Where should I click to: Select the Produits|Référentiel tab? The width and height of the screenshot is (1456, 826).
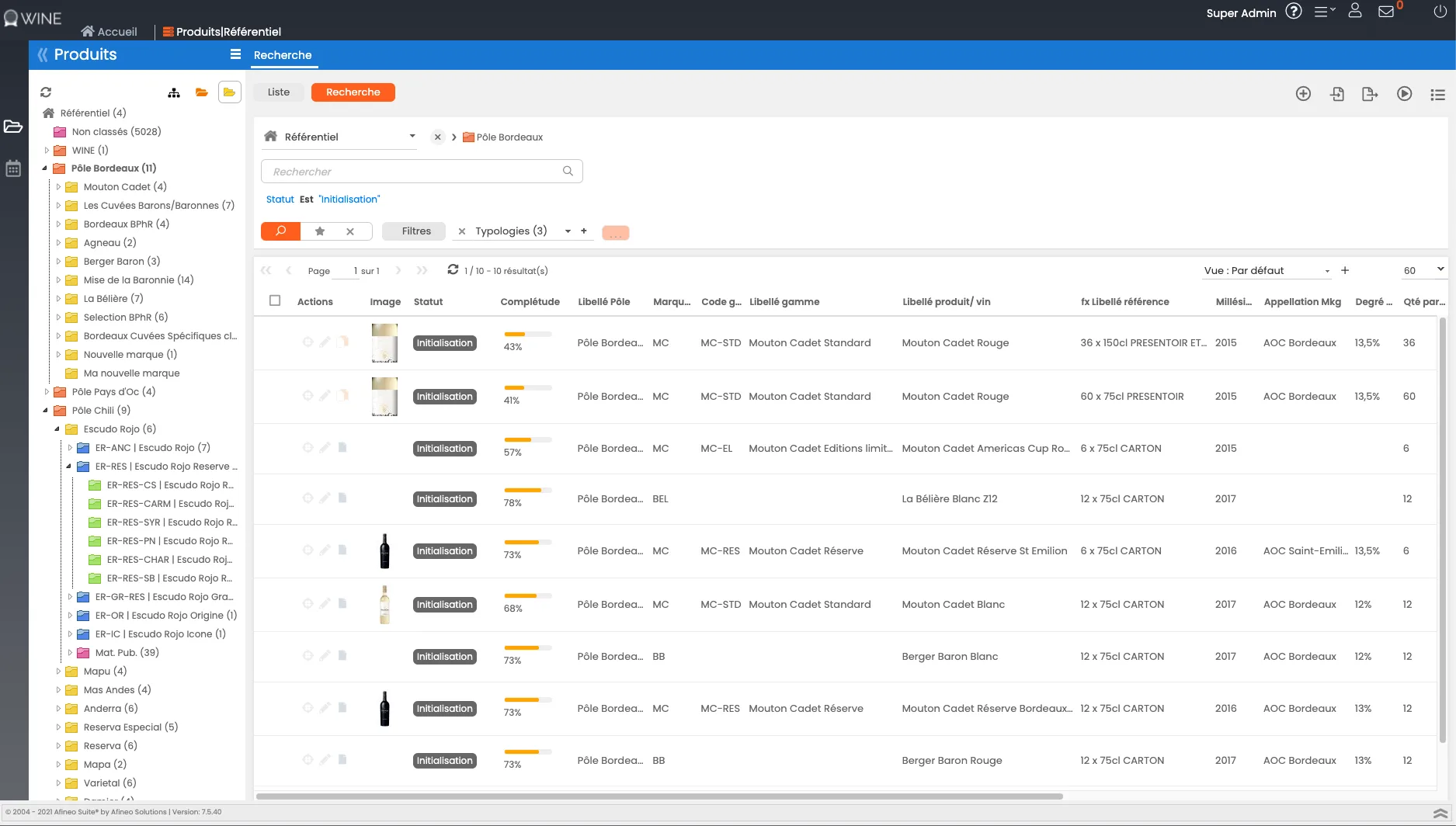click(x=221, y=32)
